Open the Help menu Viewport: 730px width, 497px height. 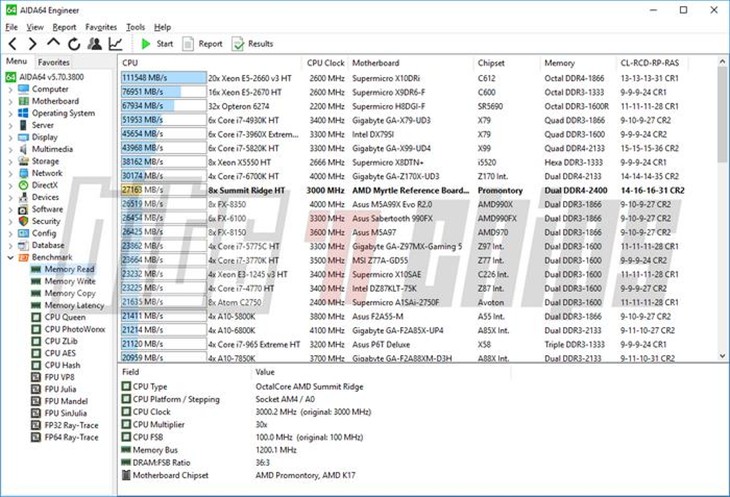(162, 27)
